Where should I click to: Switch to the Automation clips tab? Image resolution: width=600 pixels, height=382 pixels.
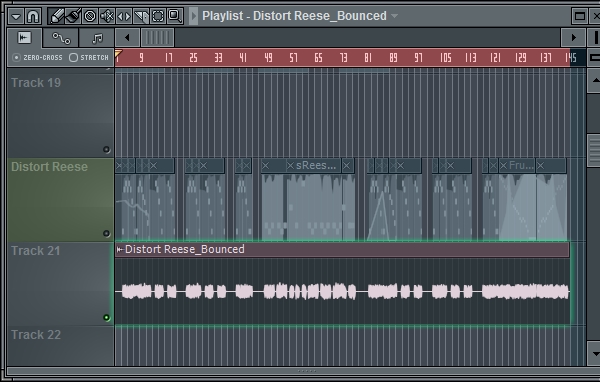tap(61, 38)
